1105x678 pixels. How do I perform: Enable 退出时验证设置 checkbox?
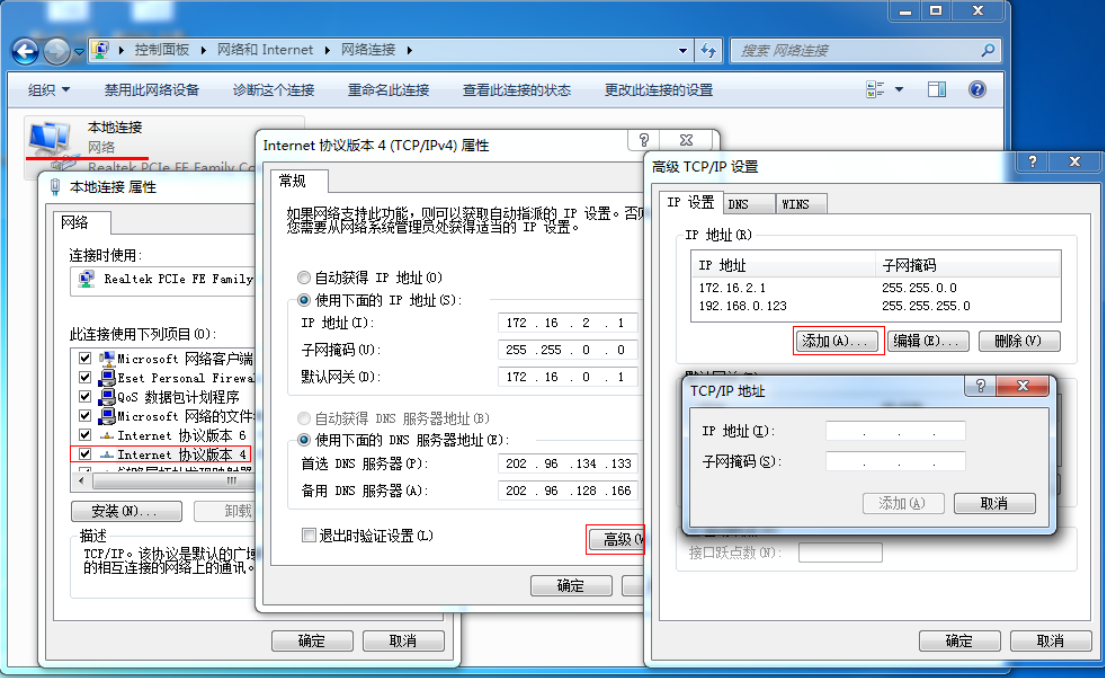(x=309, y=536)
